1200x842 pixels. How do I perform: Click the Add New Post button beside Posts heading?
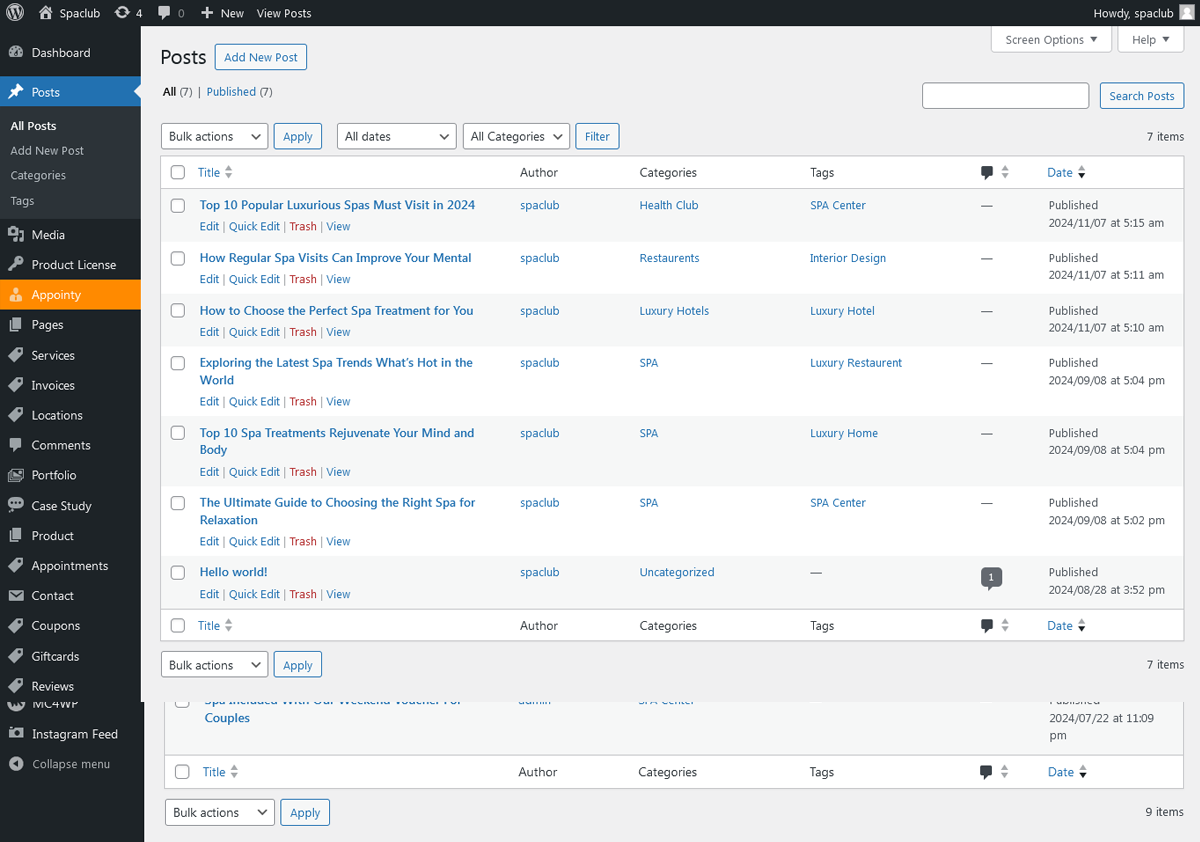[x=261, y=57]
